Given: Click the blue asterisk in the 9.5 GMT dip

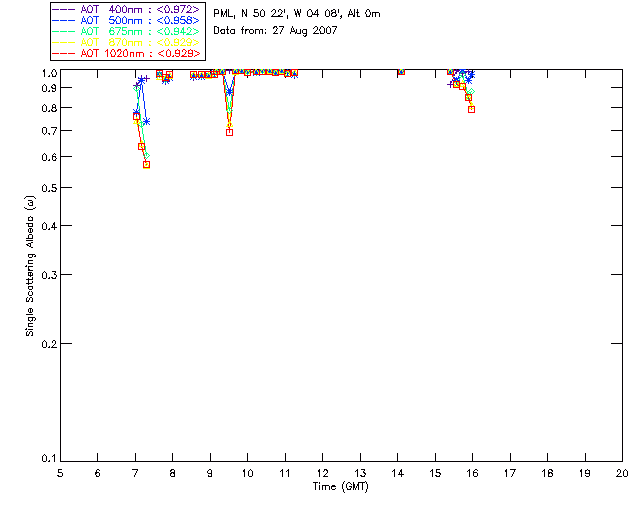Looking at the screenshot, I should [229, 92].
